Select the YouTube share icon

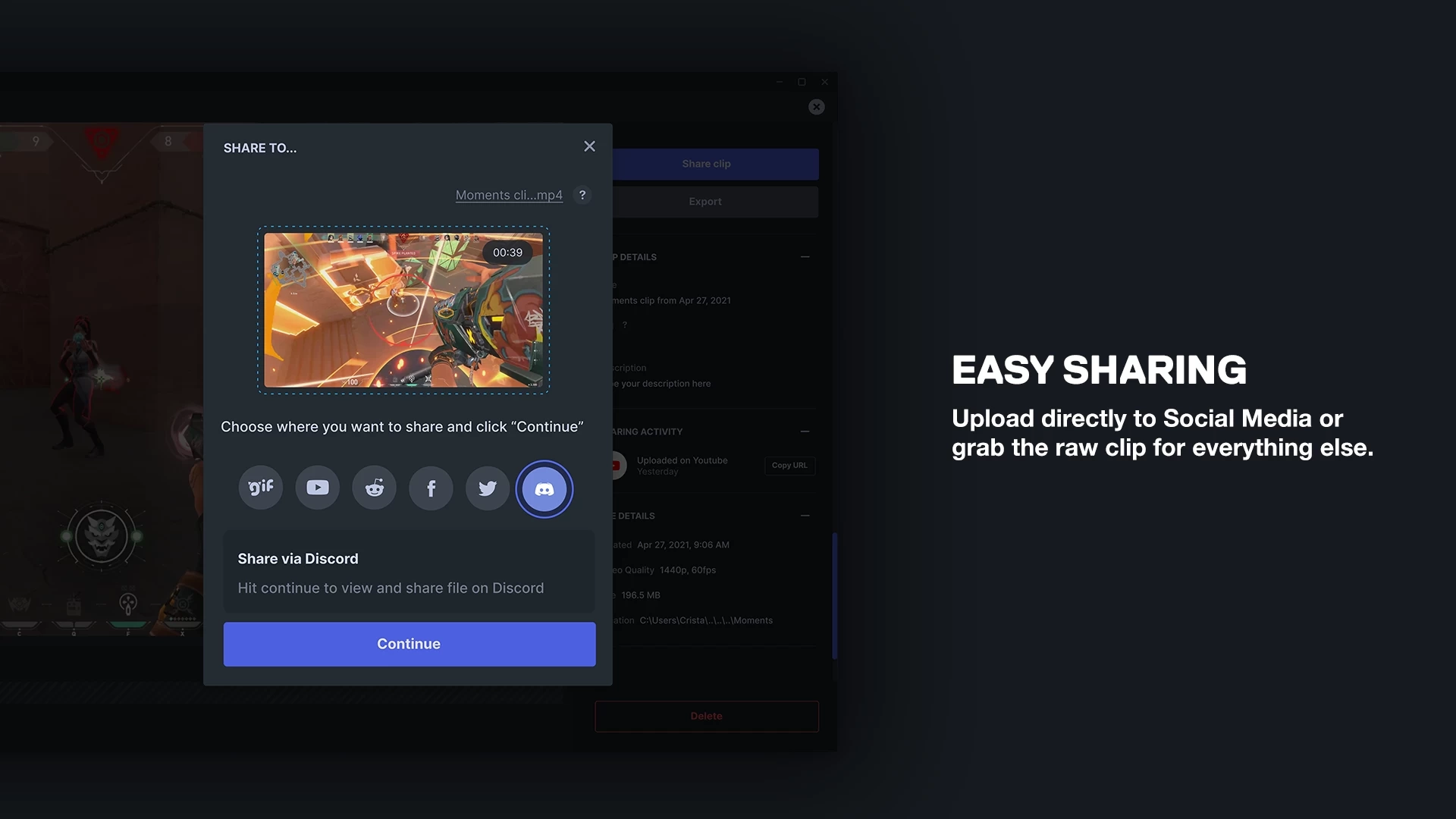coord(317,488)
